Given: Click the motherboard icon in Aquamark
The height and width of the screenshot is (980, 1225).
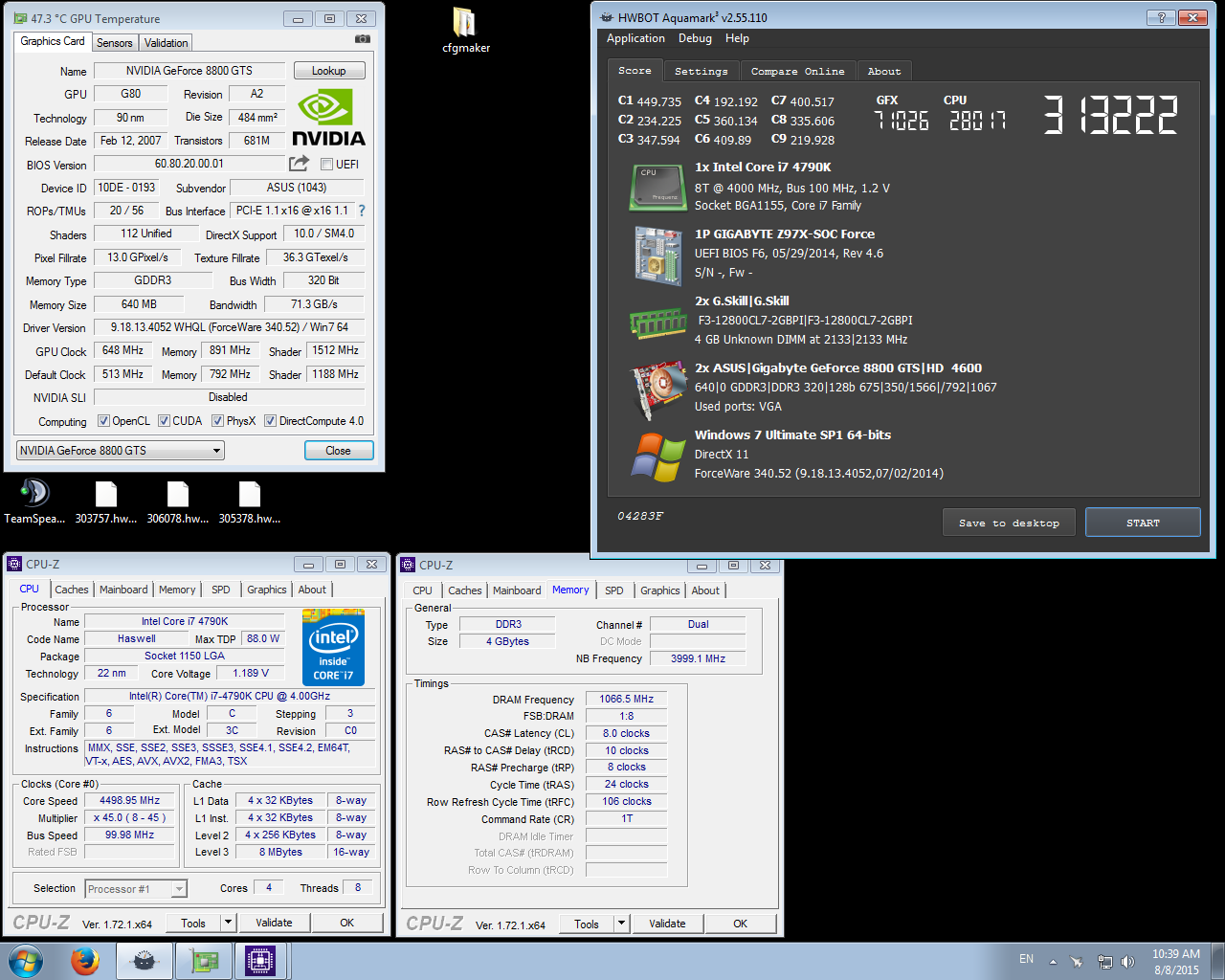Looking at the screenshot, I should 657,255.
